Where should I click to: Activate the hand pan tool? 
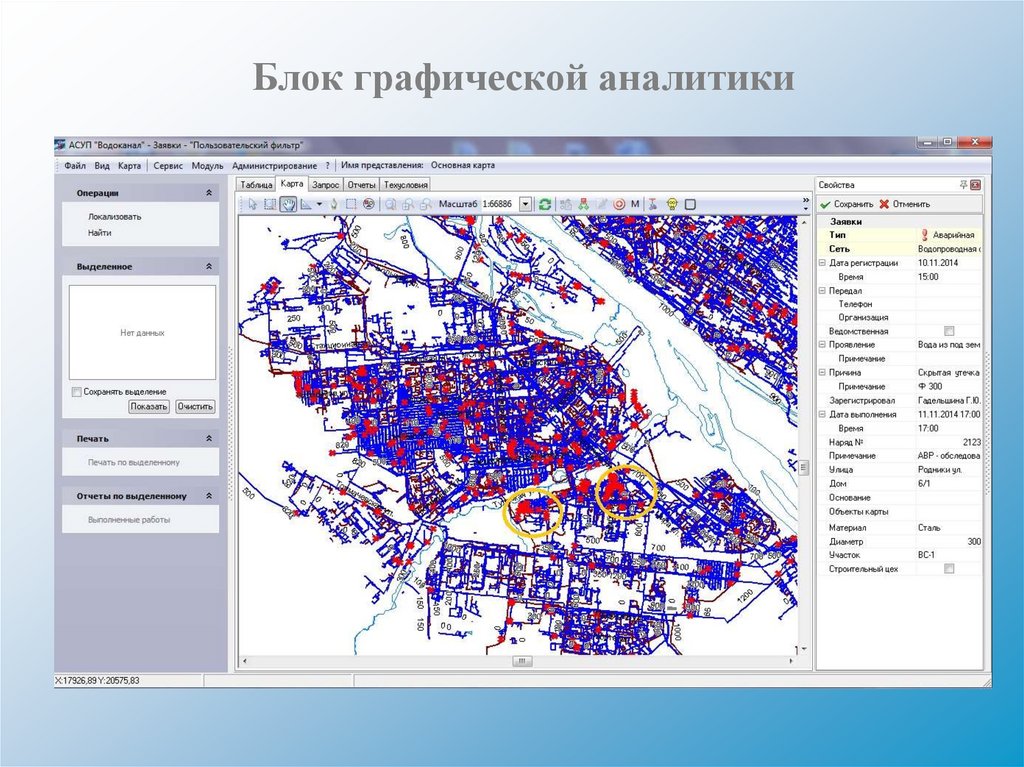(287, 204)
